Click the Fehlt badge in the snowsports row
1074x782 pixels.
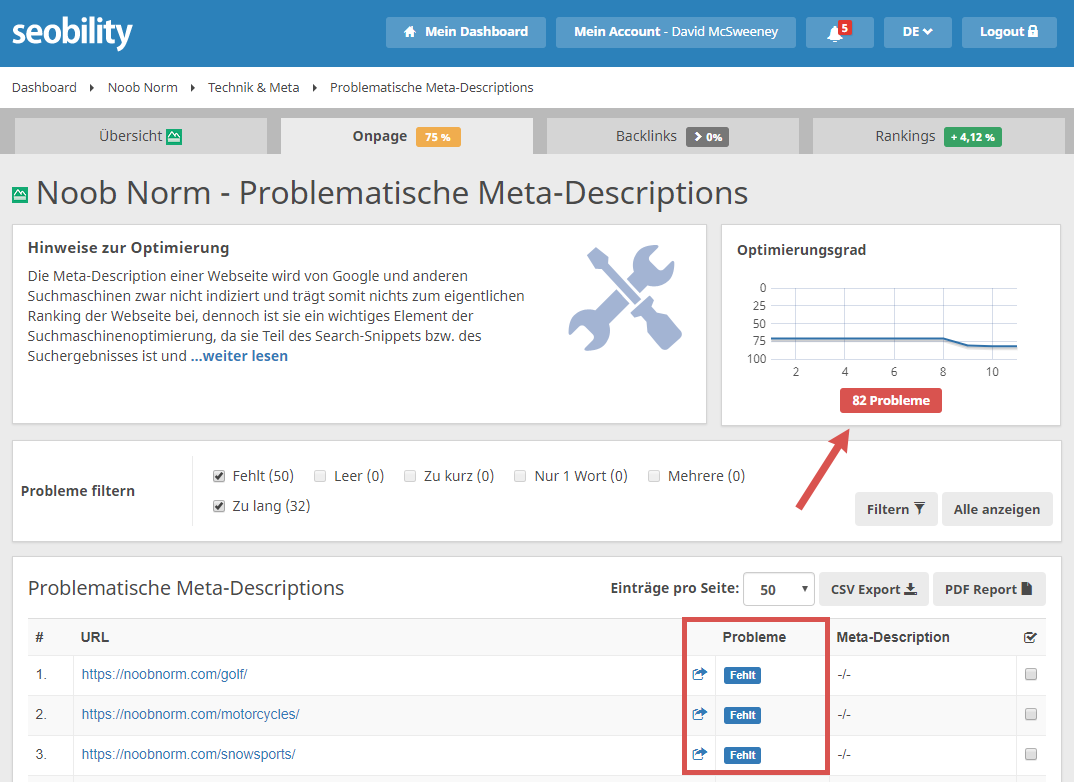click(742, 755)
